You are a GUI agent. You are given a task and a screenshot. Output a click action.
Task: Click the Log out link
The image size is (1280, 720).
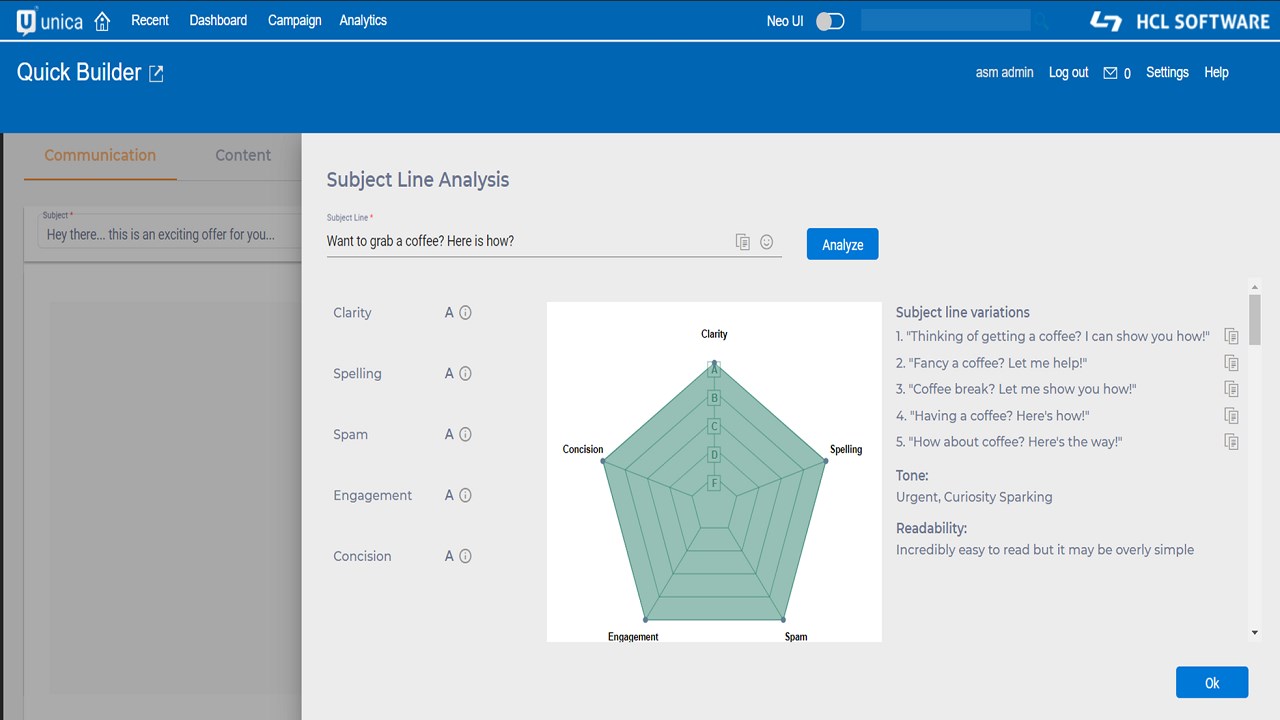click(x=1068, y=73)
